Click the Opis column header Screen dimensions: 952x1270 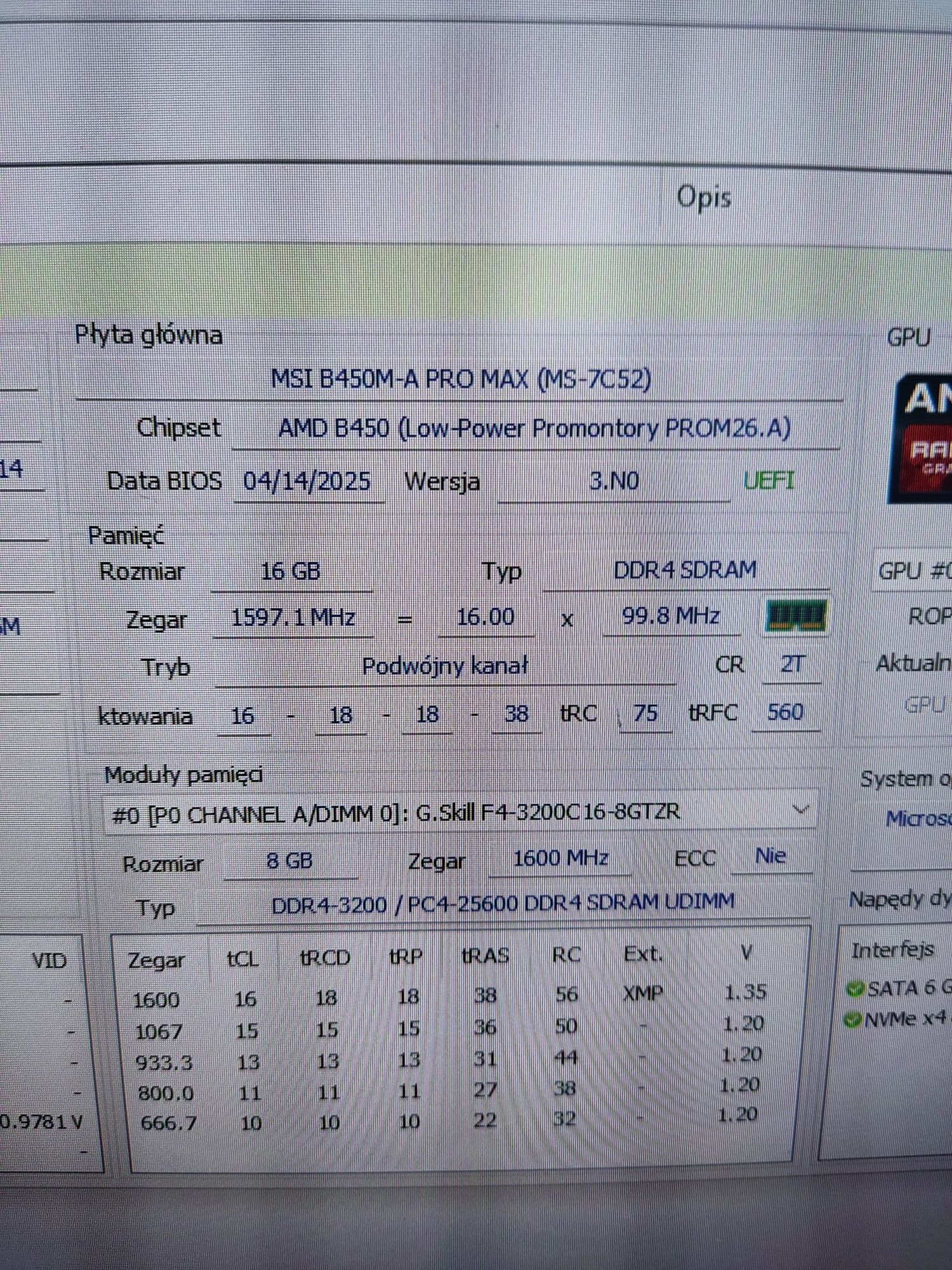pyautogui.click(x=704, y=197)
